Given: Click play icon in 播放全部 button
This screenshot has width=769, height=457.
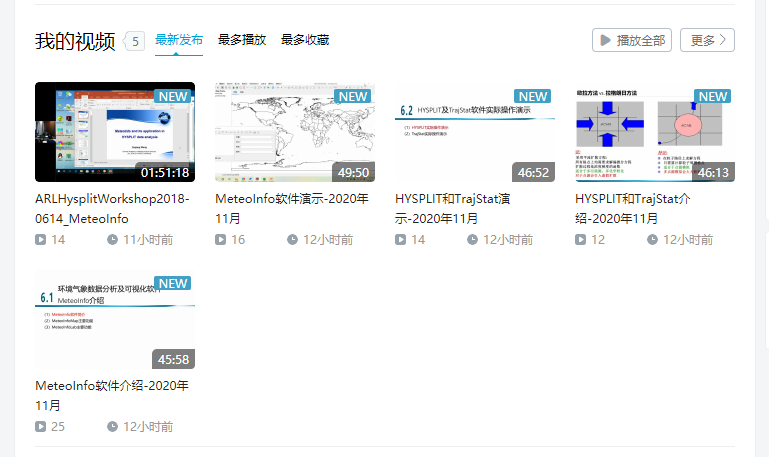Looking at the screenshot, I should (x=605, y=40).
